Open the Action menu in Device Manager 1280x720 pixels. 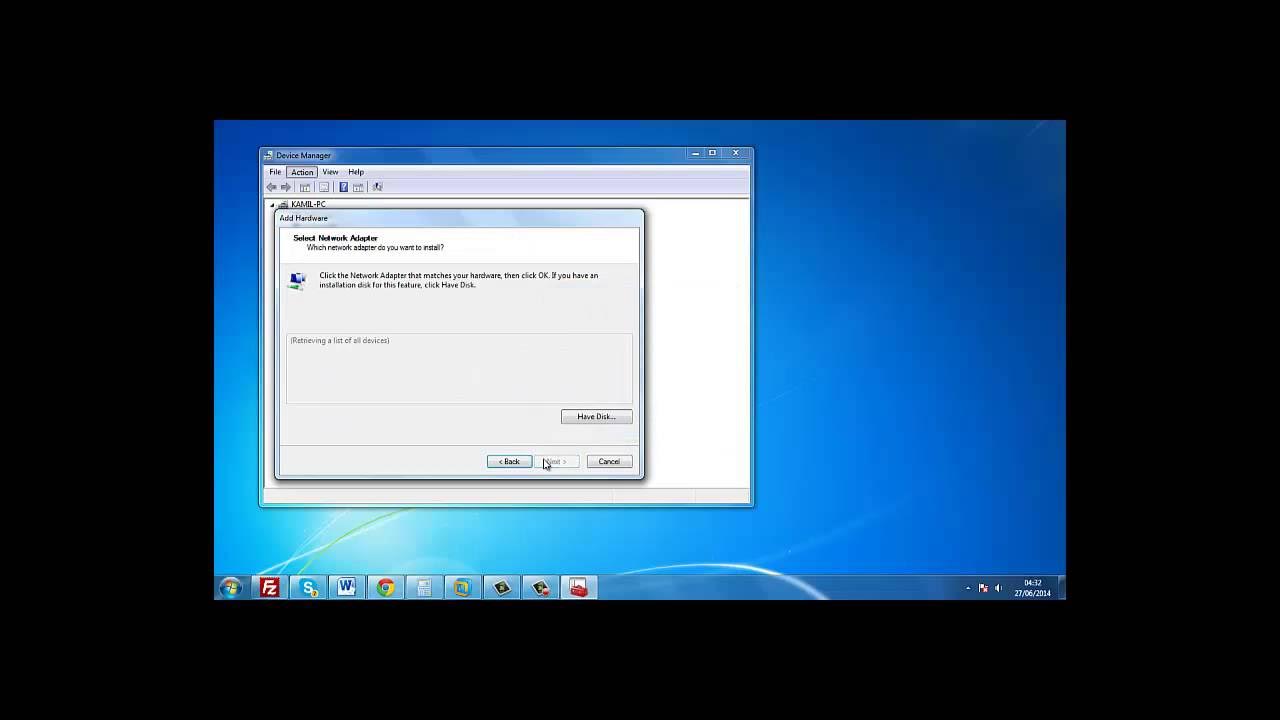(302, 172)
